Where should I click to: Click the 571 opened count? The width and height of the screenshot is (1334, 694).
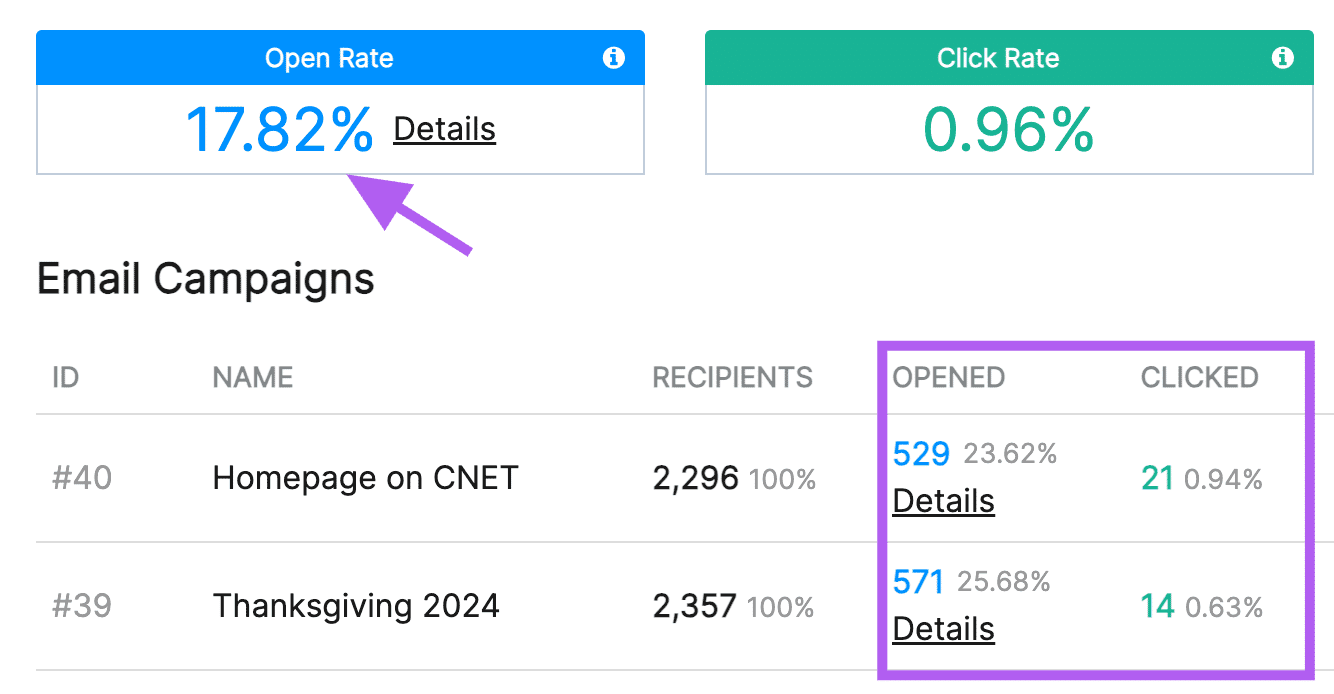point(918,581)
